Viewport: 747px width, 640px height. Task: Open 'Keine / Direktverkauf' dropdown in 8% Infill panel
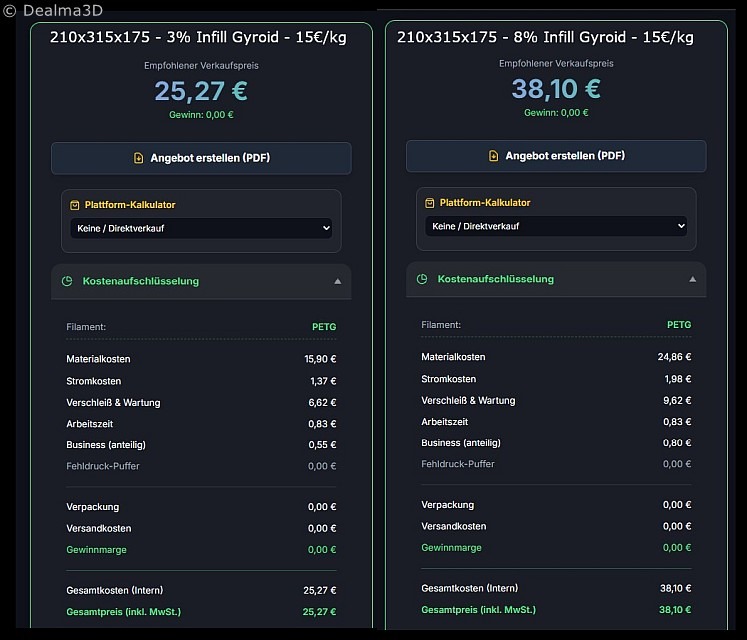pos(555,226)
